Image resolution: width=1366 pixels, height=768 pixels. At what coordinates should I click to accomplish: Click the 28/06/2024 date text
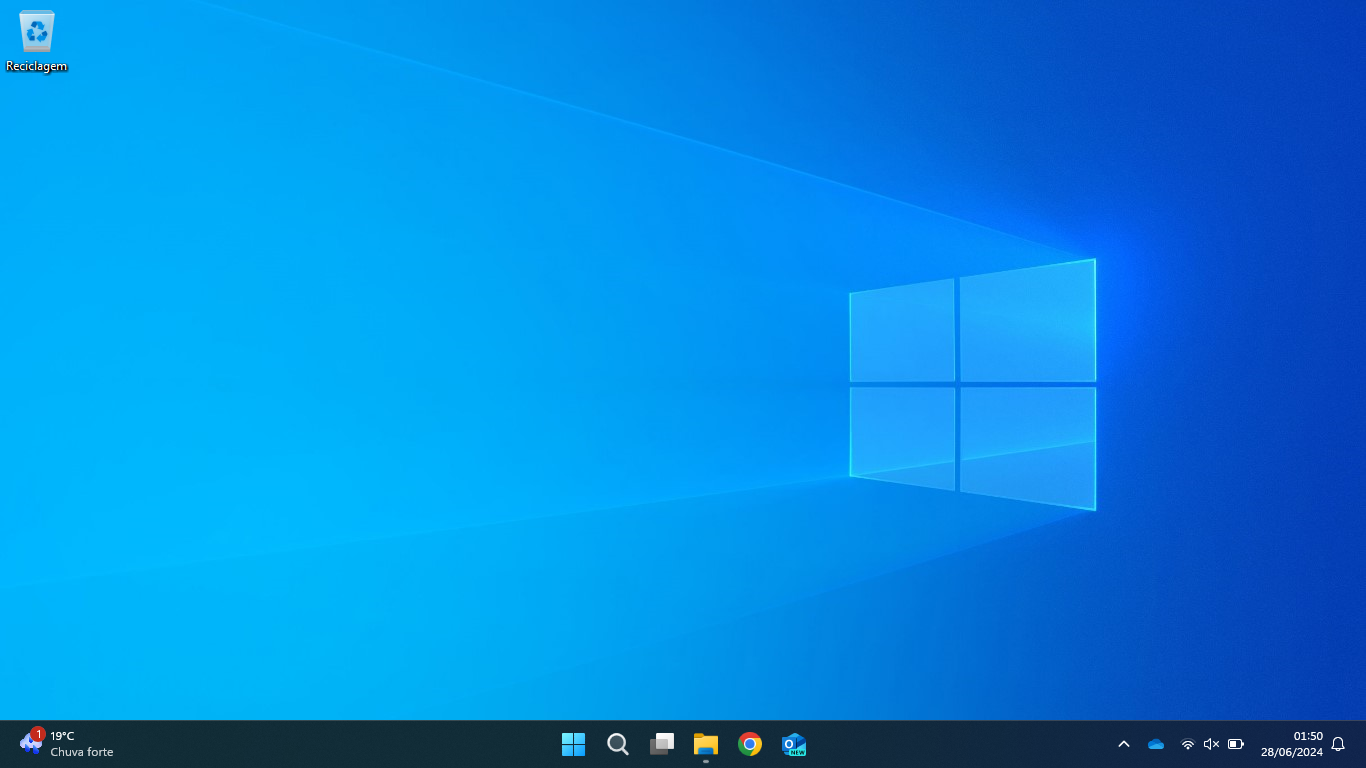1292,752
